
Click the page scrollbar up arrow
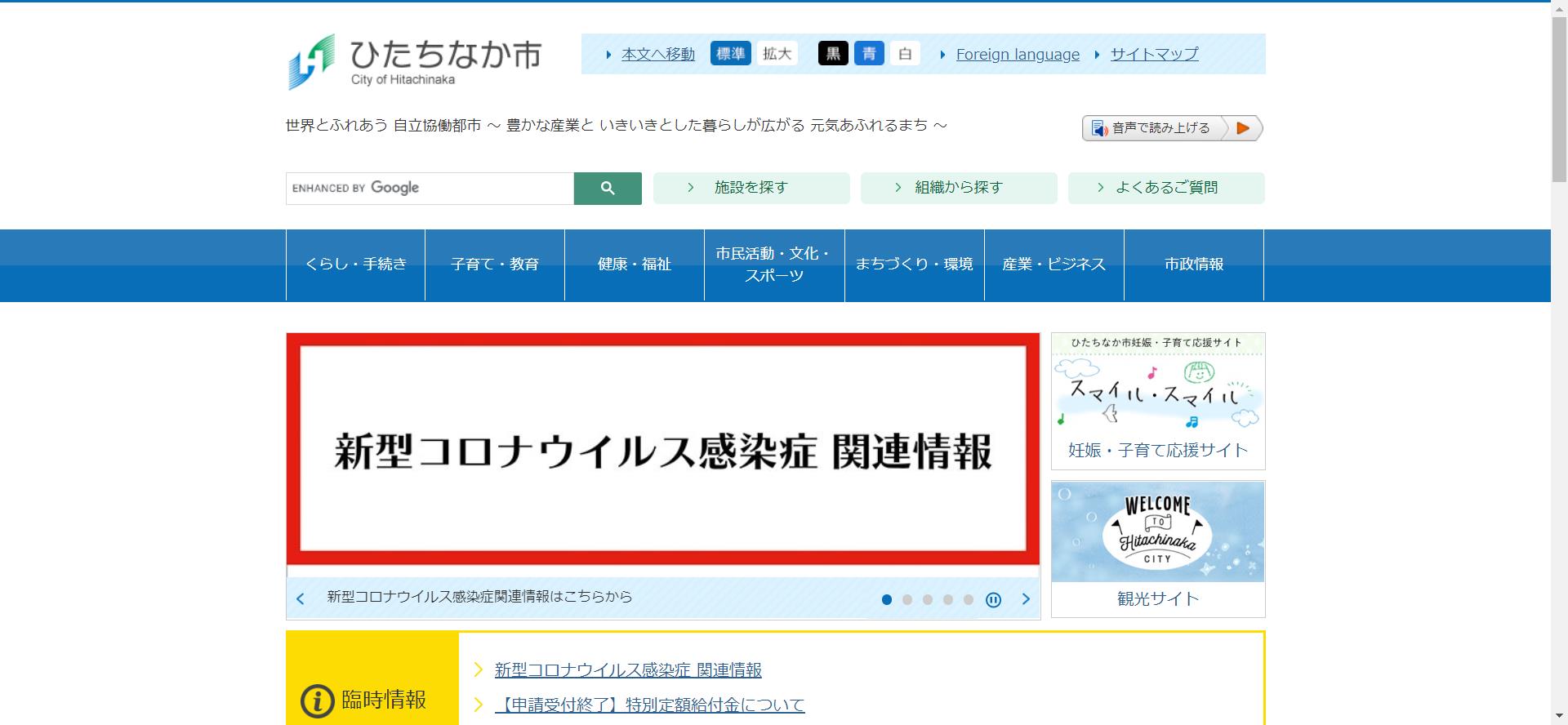(x=1559, y=7)
